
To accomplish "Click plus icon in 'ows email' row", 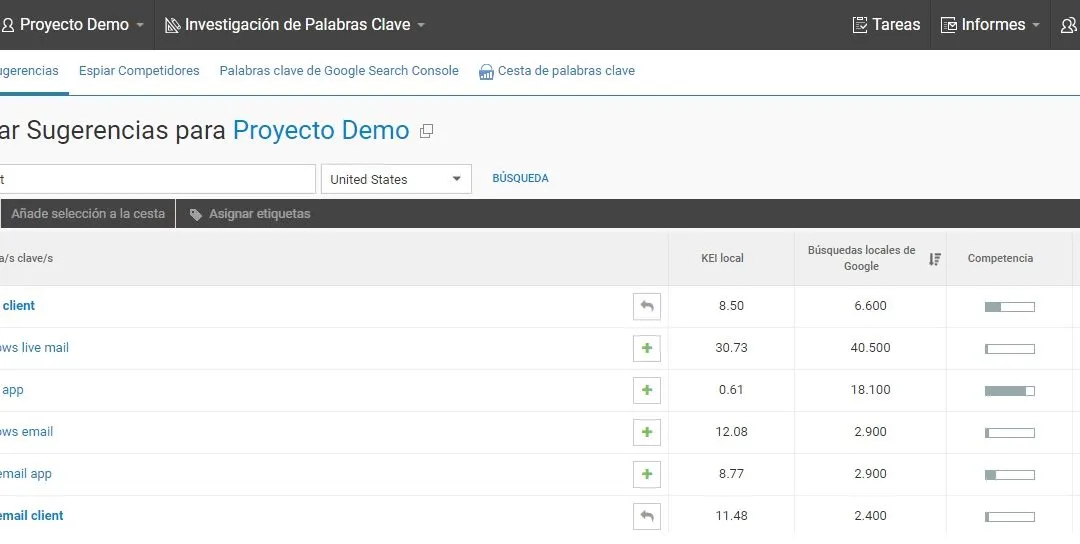I will coord(647,432).
